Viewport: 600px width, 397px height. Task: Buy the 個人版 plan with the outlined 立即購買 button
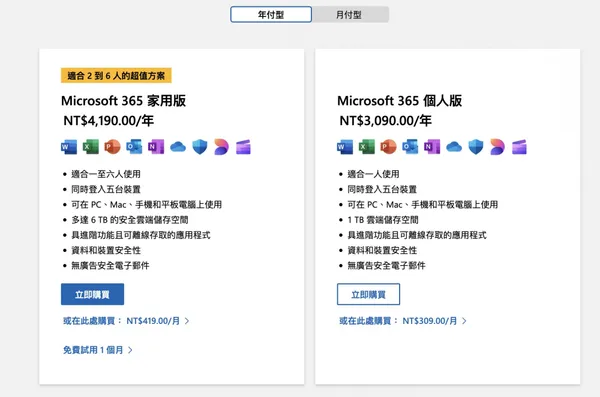coord(368,294)
